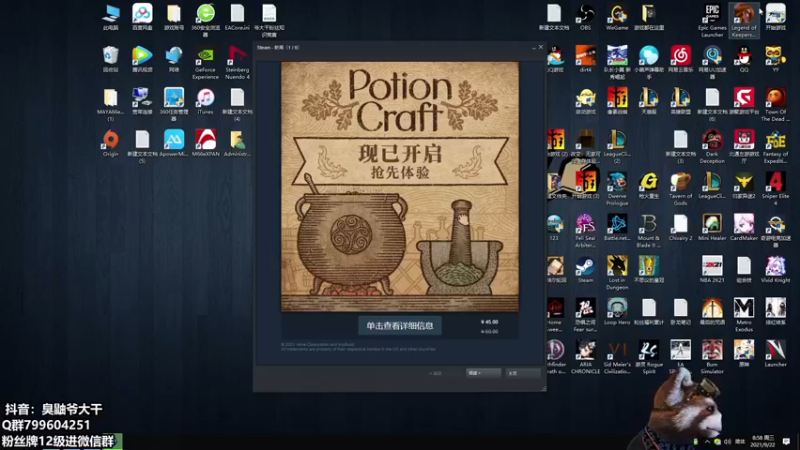
Task: Launch the QQ penguin shortcut
Action: pos(743,59)
